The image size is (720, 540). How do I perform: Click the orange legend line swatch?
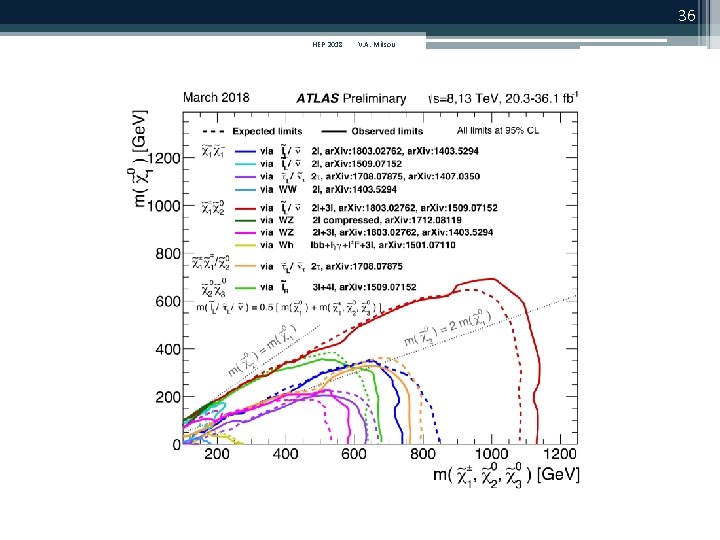pos(245,266)
